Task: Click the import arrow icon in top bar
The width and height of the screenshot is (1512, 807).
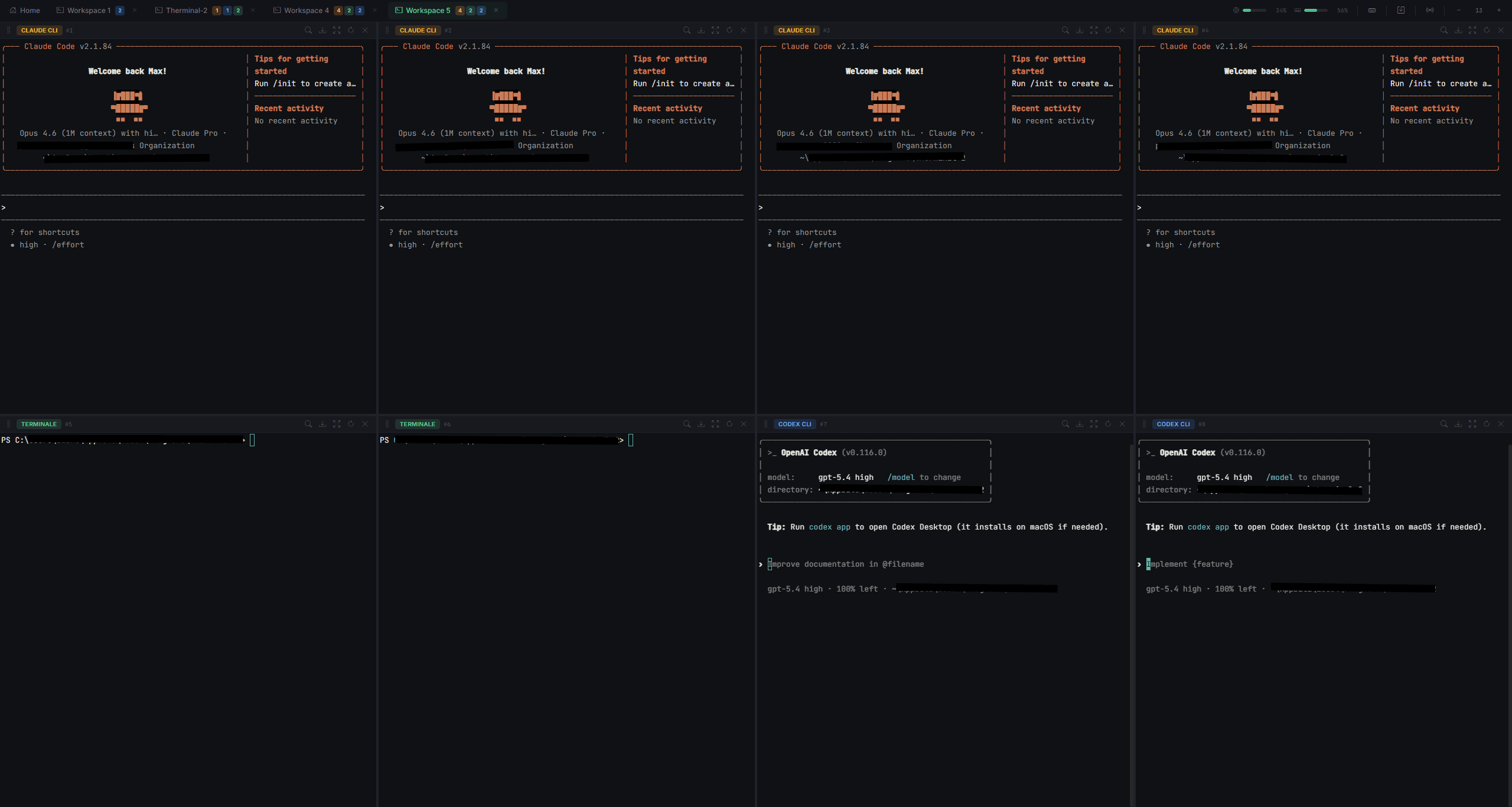Action: coord(1400,10)
